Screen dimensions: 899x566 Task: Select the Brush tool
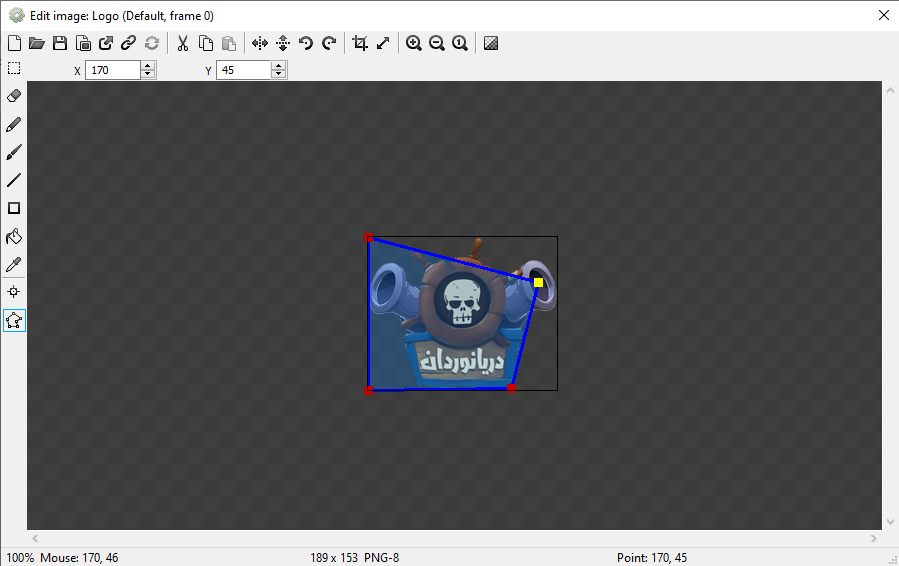[14, 152]
